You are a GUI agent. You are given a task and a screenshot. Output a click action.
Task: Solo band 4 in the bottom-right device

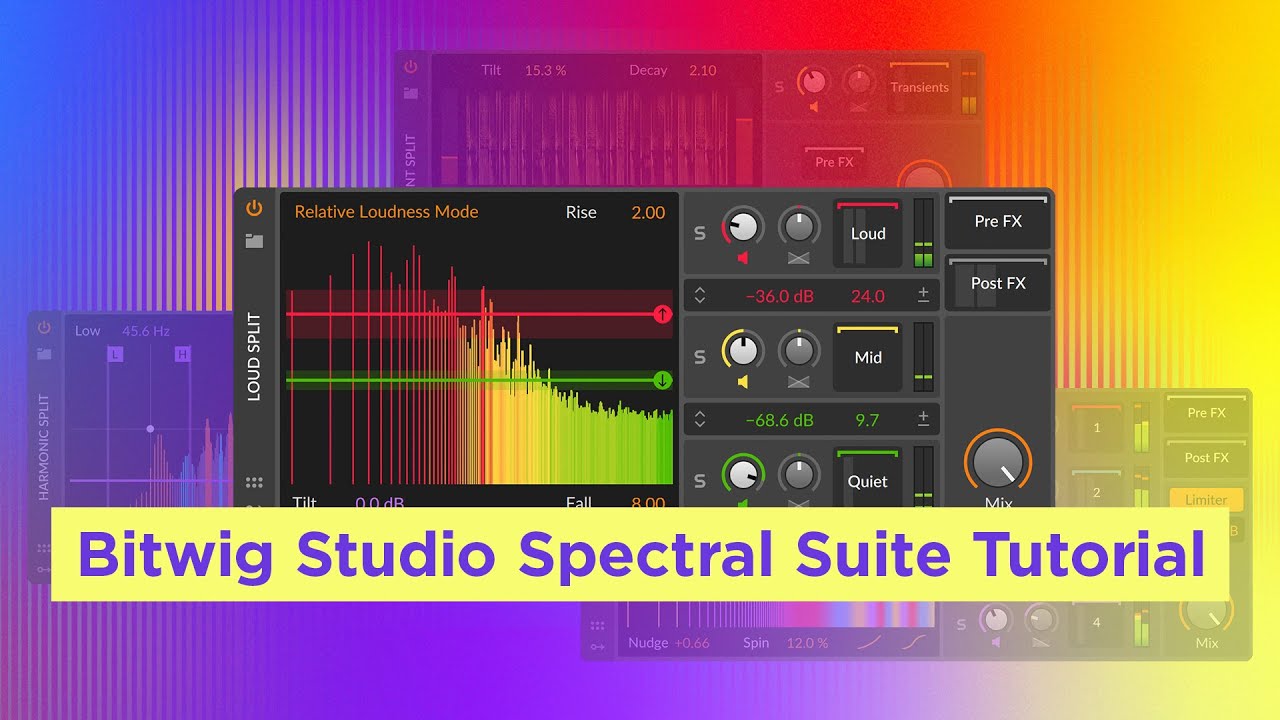click(961, 624)
